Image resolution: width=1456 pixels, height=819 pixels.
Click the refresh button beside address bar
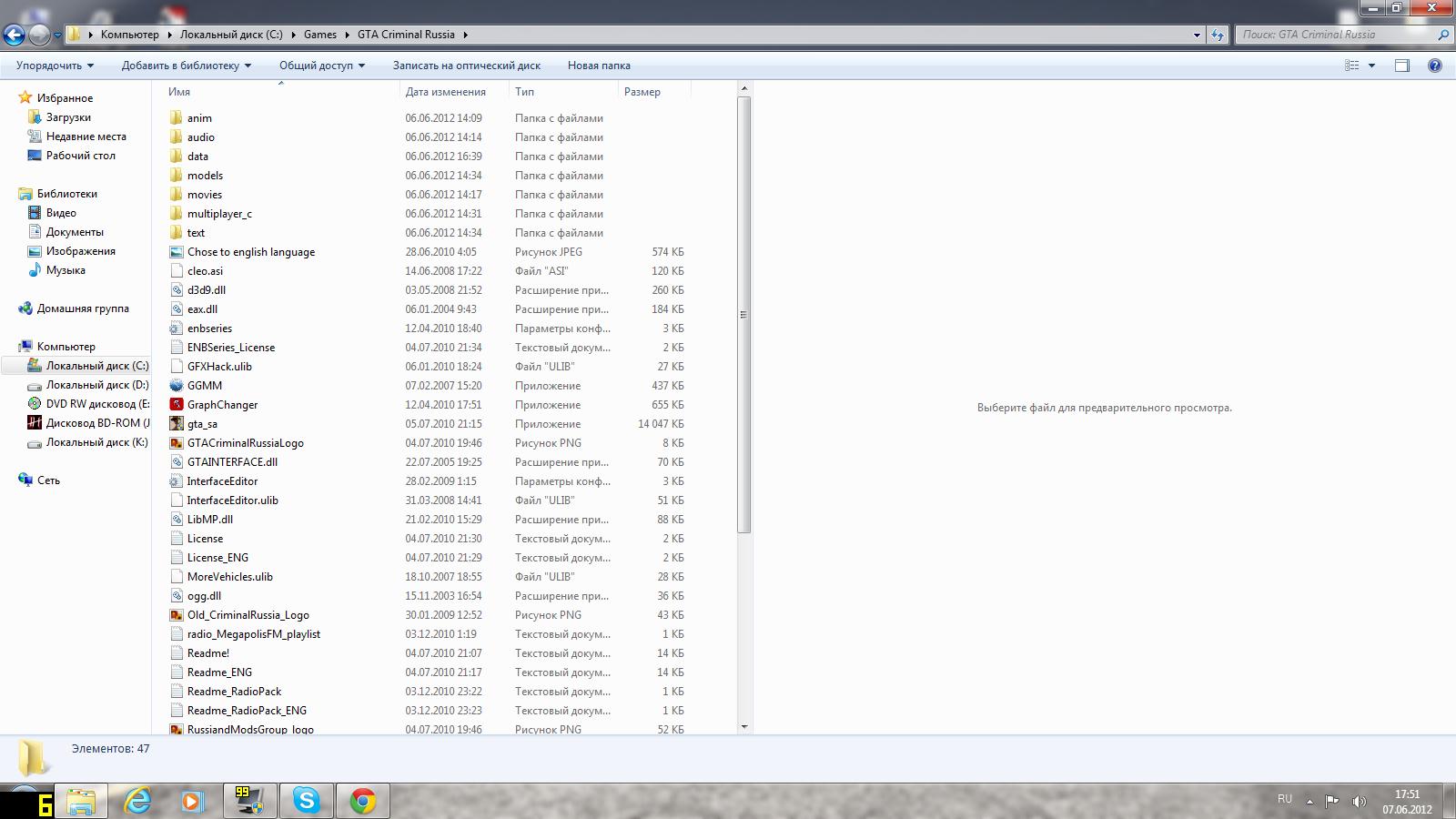click(x=1218, y=35)
